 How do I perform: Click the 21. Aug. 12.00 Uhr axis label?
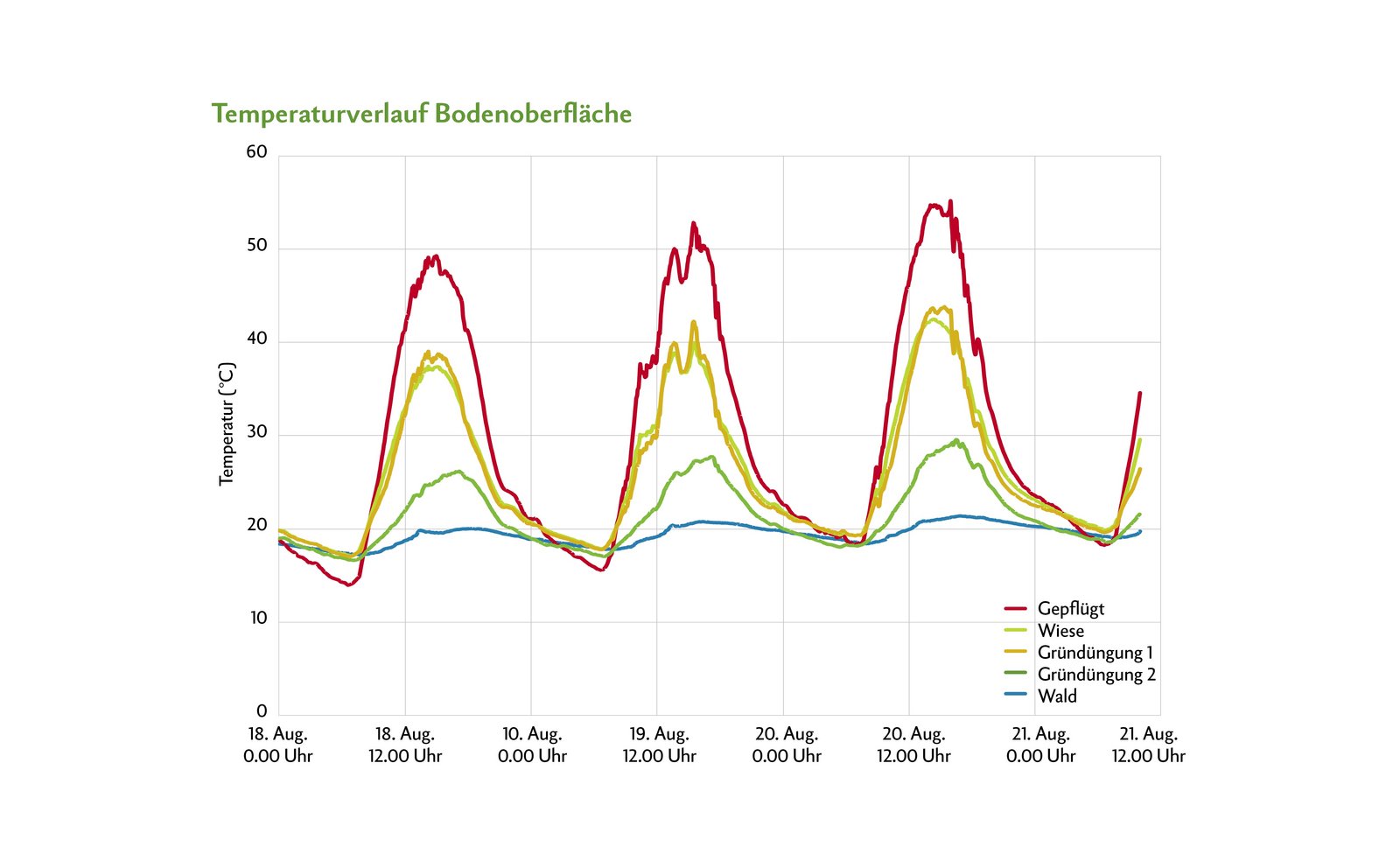(x=1148, y=745)
